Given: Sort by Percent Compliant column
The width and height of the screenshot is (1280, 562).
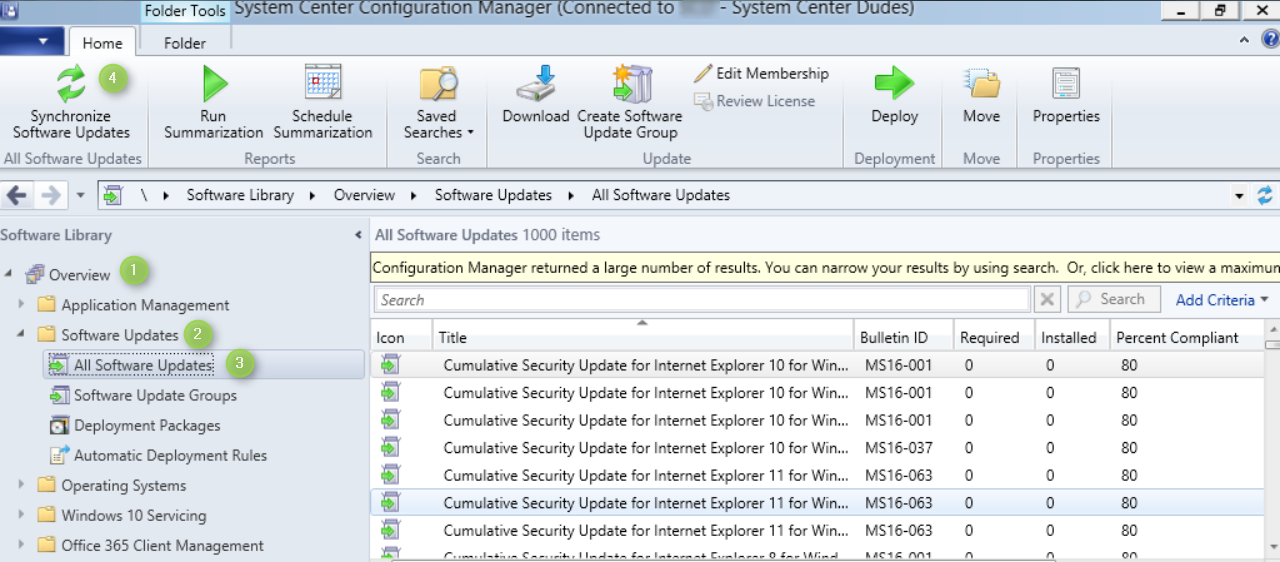Looking at the screenshot, I should point(1187,337).
